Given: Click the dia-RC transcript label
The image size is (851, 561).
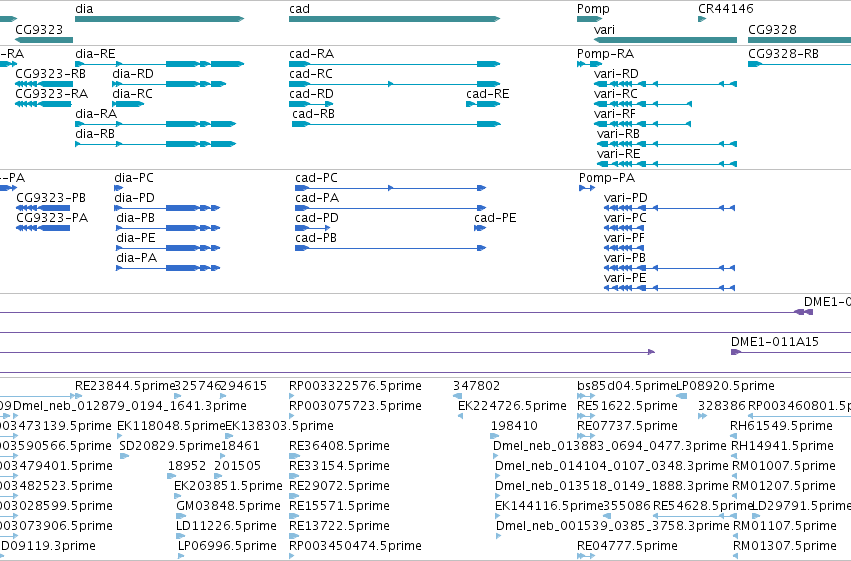Looking at the screenshot, I should (x=132, y=94).
